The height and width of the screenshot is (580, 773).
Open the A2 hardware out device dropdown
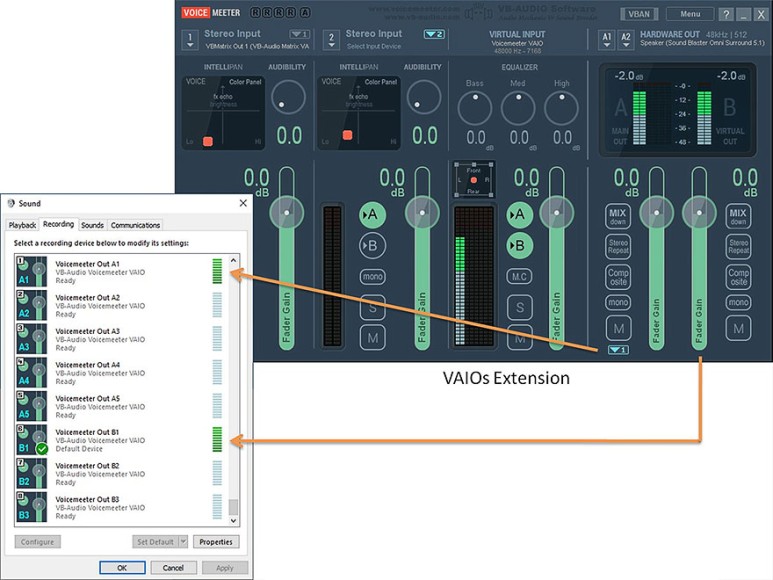click(x=626, y=40)
